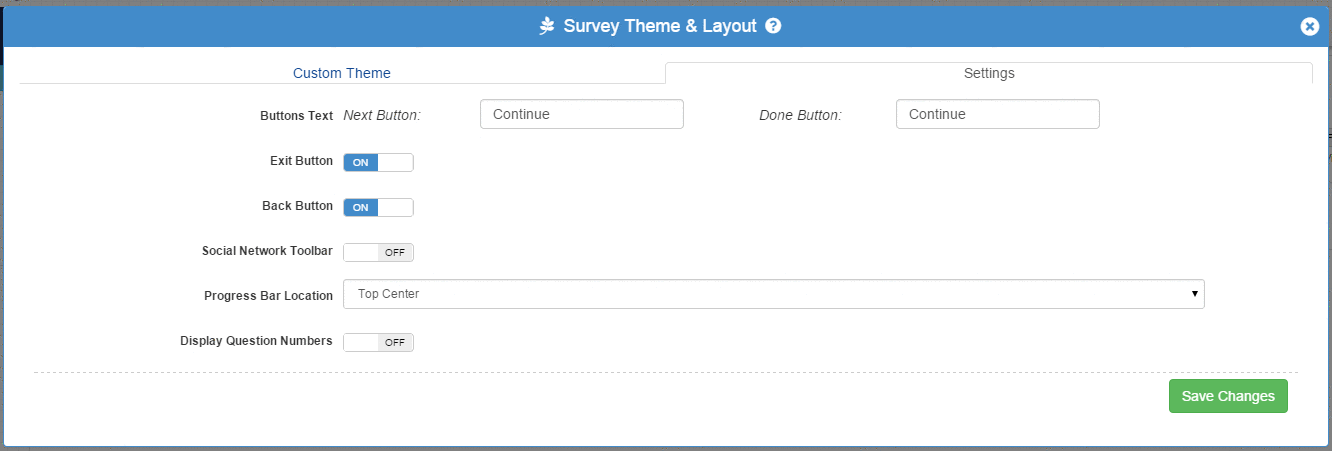
Task: Select the Settings tab
Action: tap(989, 73)
